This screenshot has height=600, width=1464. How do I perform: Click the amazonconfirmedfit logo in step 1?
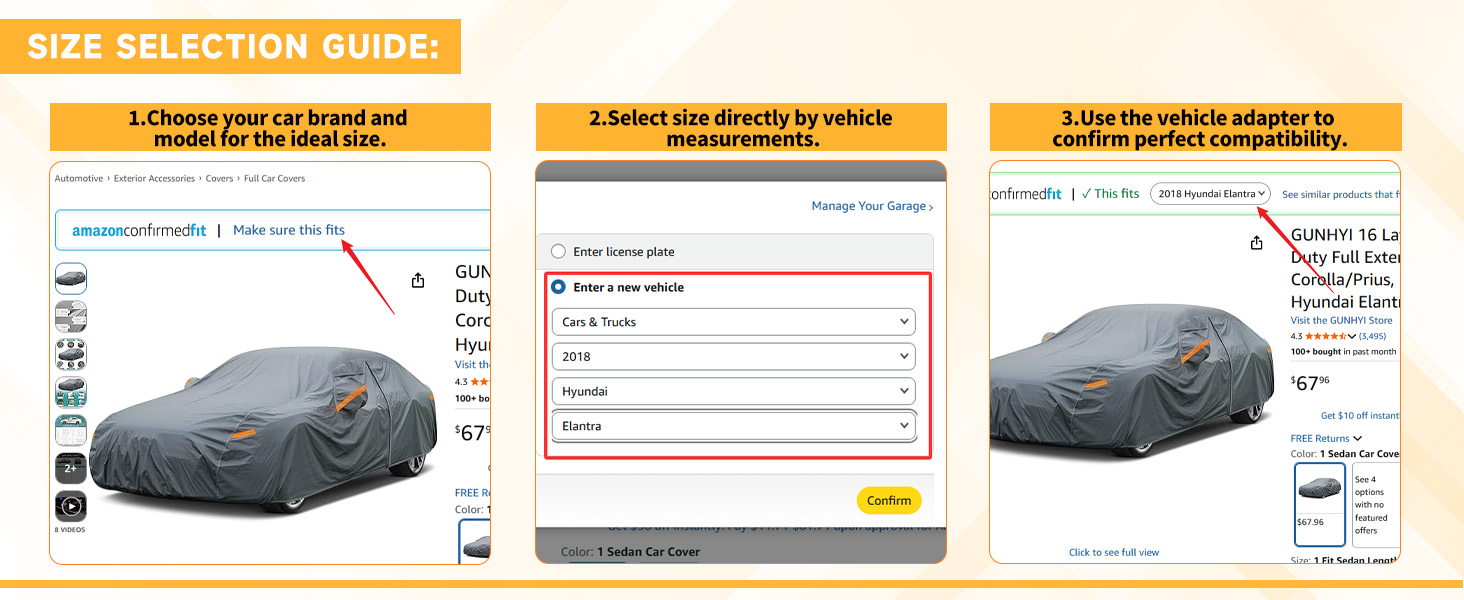[x=139, y=230]
